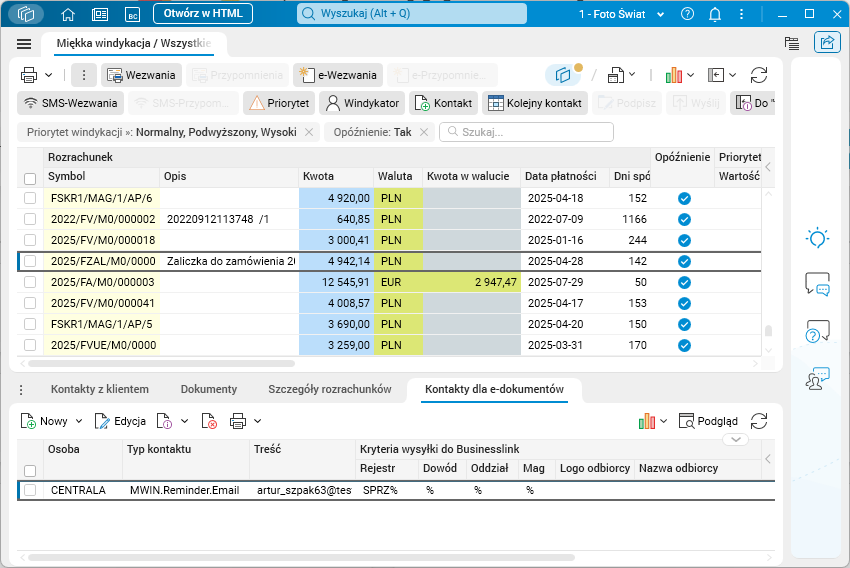Check the row FSKR1/MAG/1/AP/5
Image resolution: width=850 pixels, height=568 pixels.
pyautogui.click(x=30, y=324)
